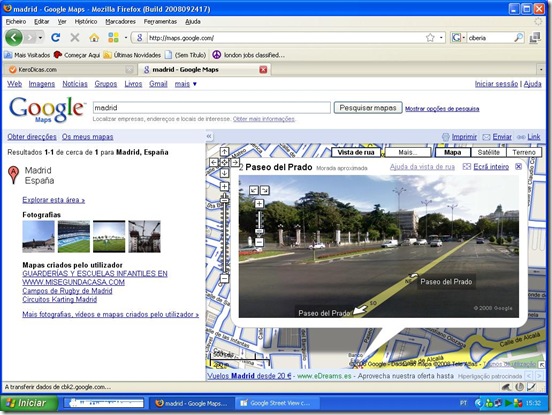Screen dimensions: 552x415
Task: Zoom out the map with minus button
Action: point(224,279)
